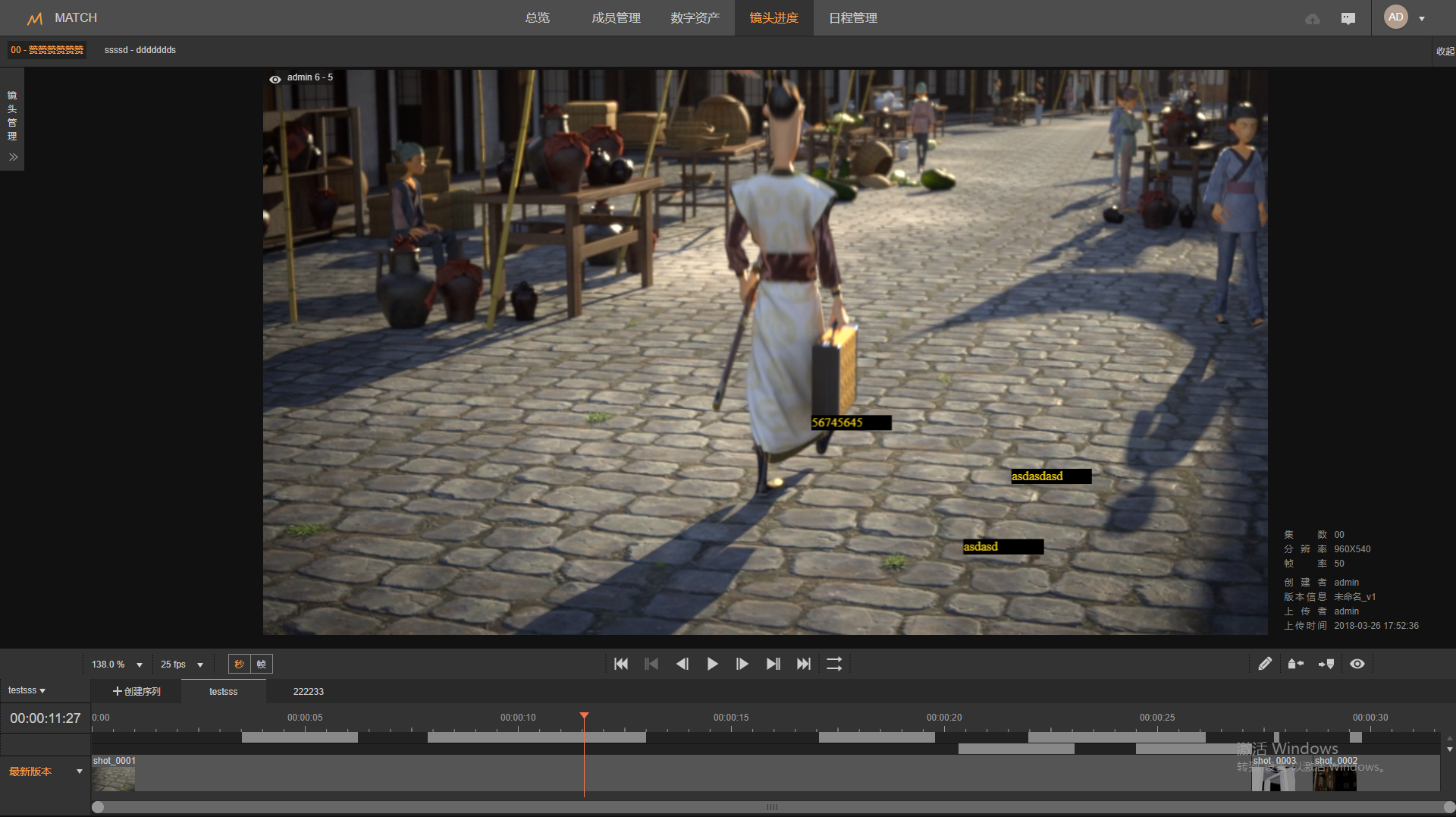Open the 数字资产 tab
The height and width of the screenshot is (817, 1456).
point(695,18)
